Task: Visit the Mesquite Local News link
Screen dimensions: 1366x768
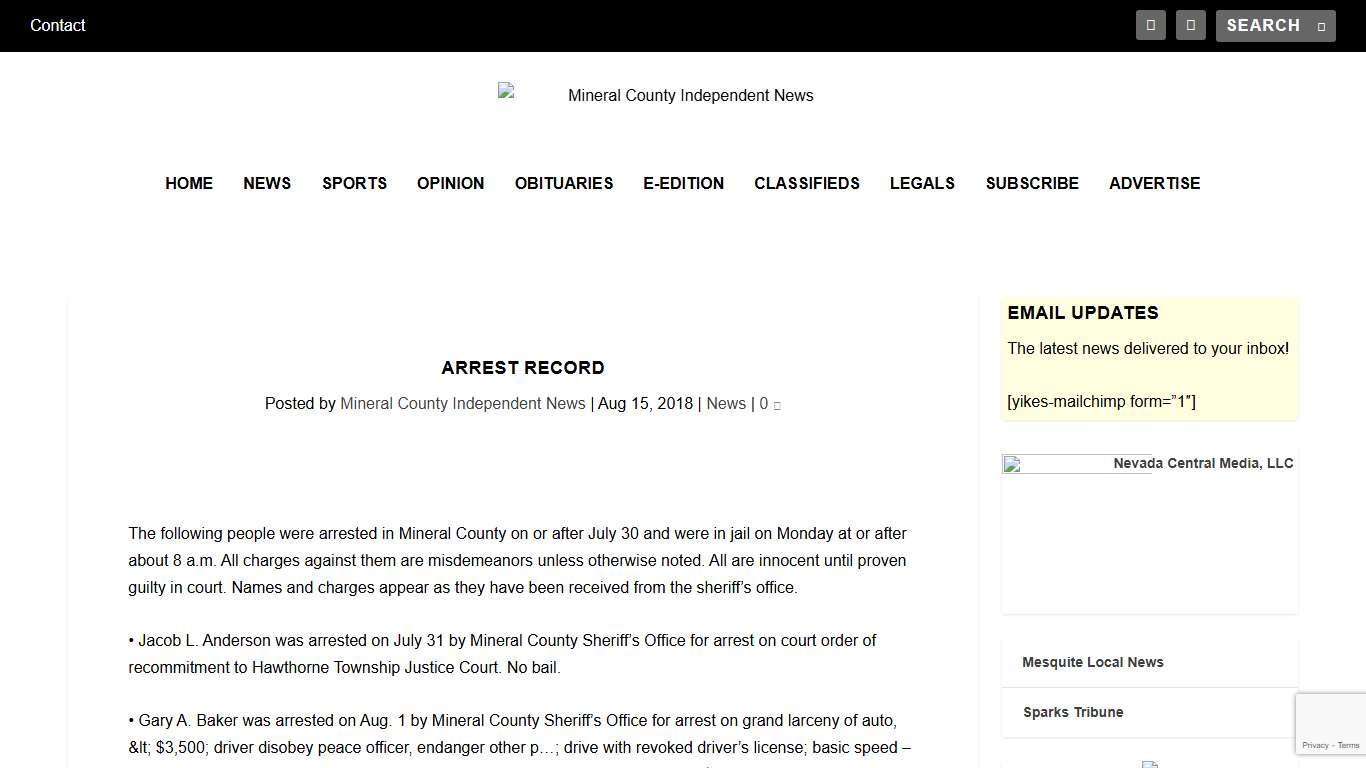Action: (1092, 662)
